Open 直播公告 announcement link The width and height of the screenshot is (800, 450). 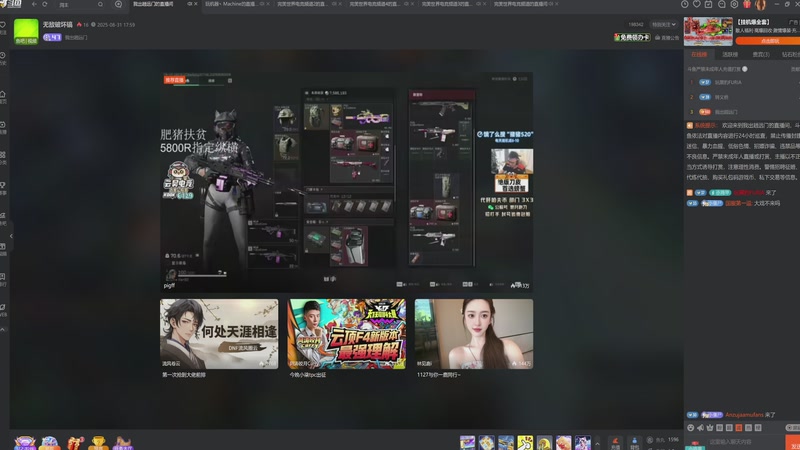tap(667, 38)
